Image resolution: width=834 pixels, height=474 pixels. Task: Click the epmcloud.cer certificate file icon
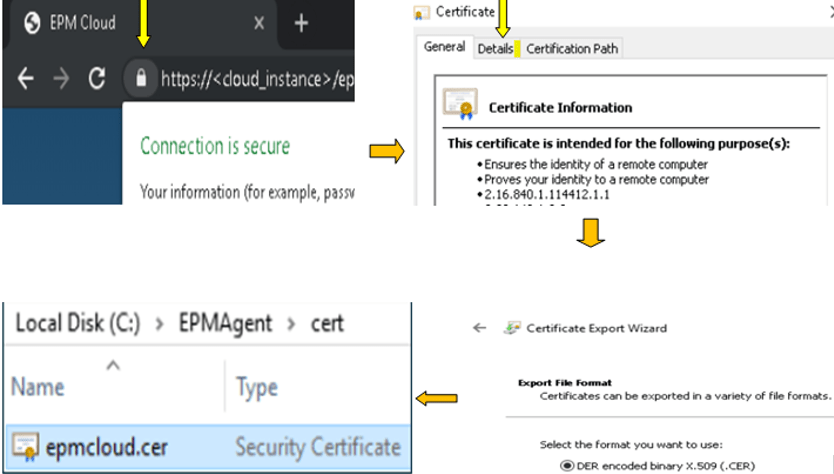(26, 446)
